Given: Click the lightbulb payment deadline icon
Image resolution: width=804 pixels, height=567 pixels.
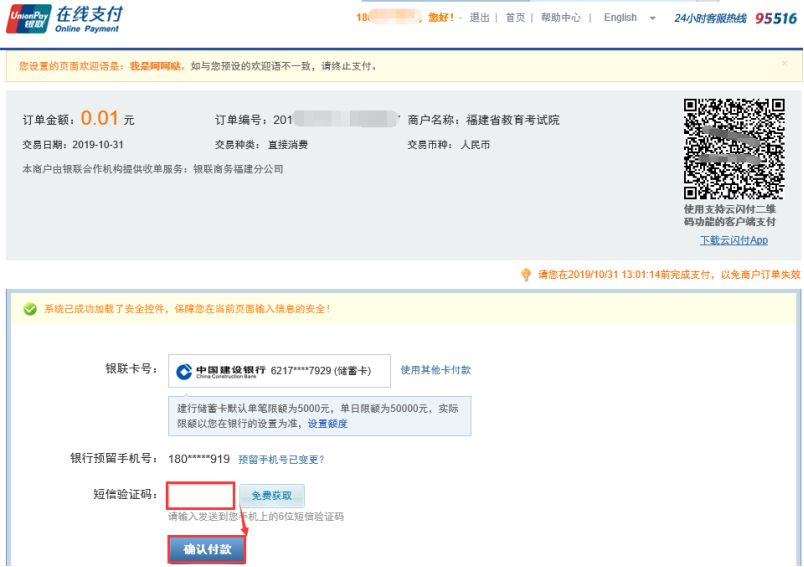Looking at the screenshot, I should [x=526, y=275].
